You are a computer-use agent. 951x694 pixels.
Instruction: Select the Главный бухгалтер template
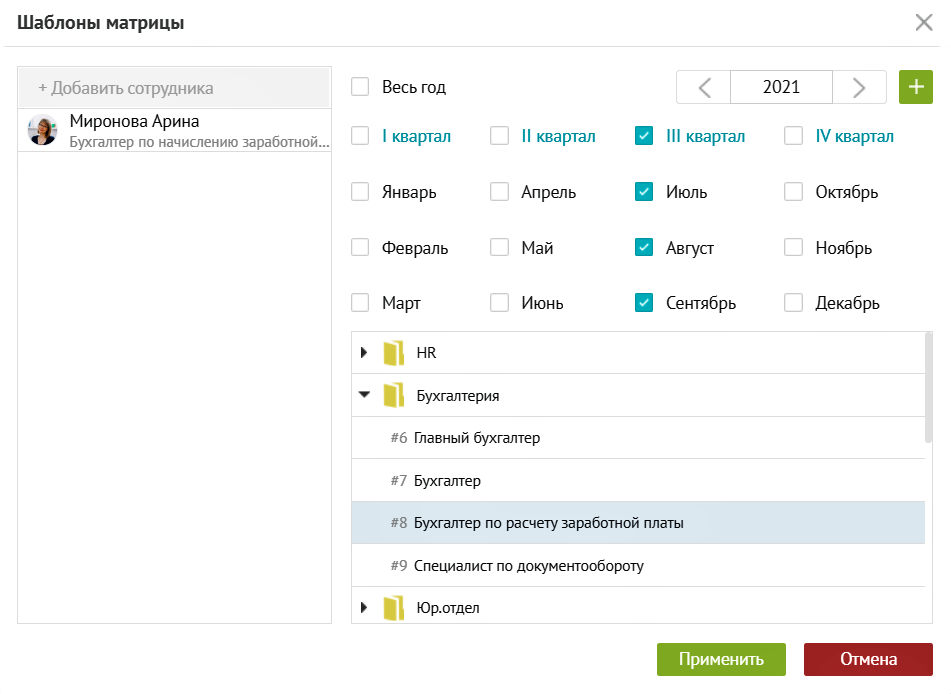point(477,438)
